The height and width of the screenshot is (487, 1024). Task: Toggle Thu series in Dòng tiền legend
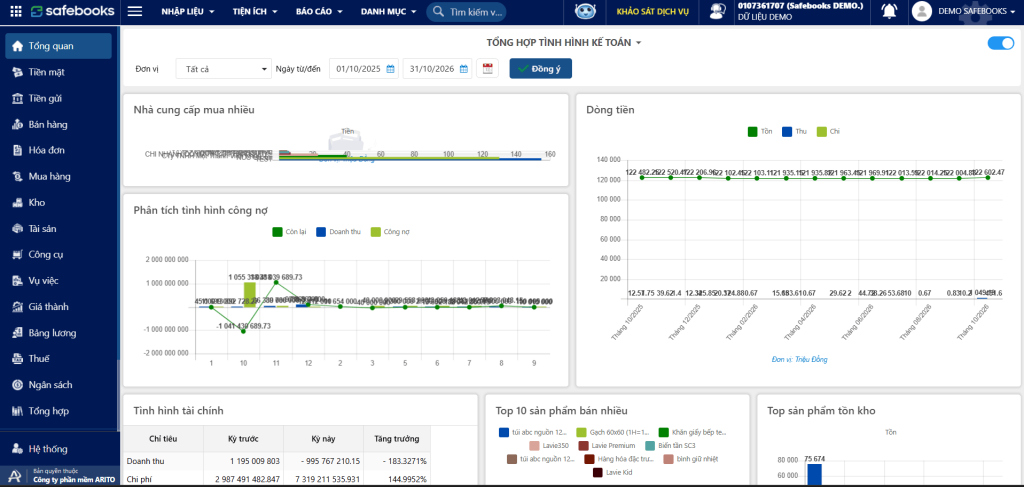(796, 131)
